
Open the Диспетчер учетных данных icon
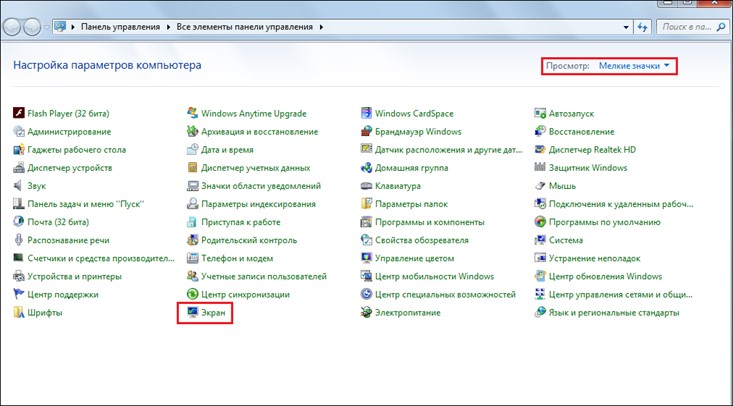193,167
